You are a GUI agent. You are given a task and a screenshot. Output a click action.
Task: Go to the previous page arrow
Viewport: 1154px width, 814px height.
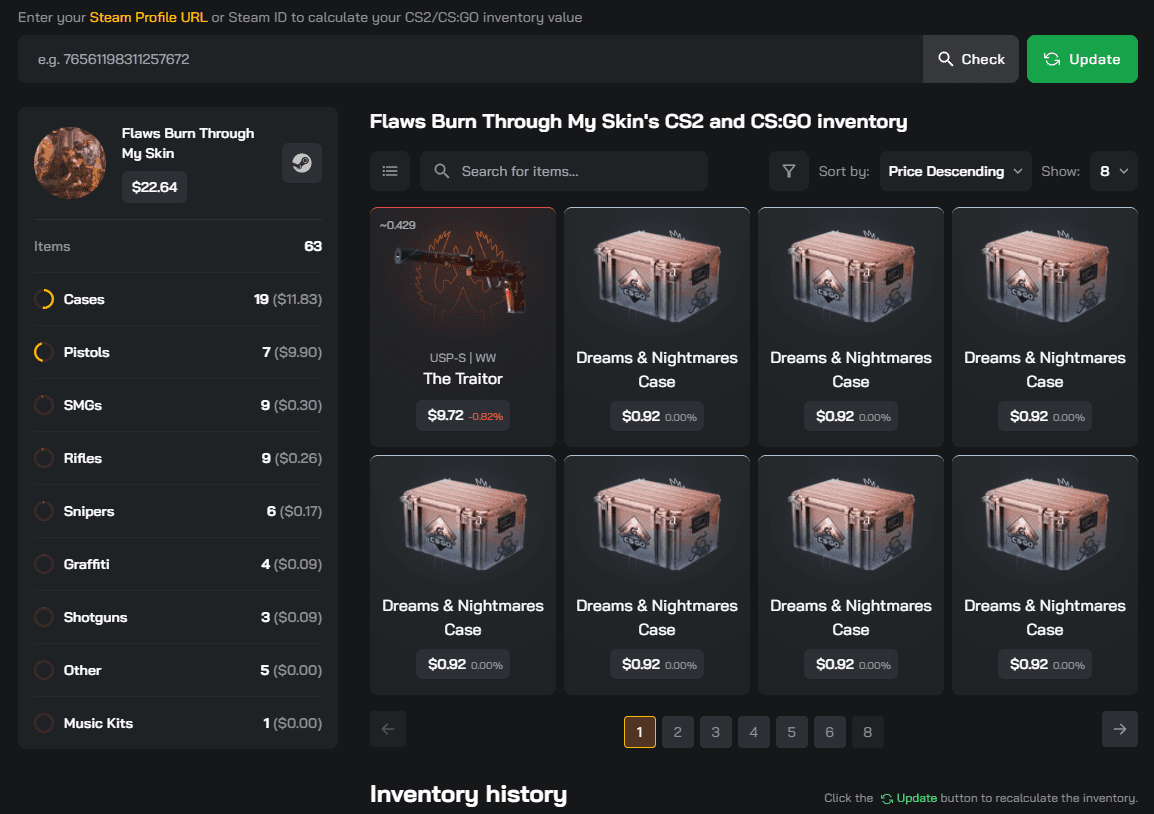coord(388,729)
